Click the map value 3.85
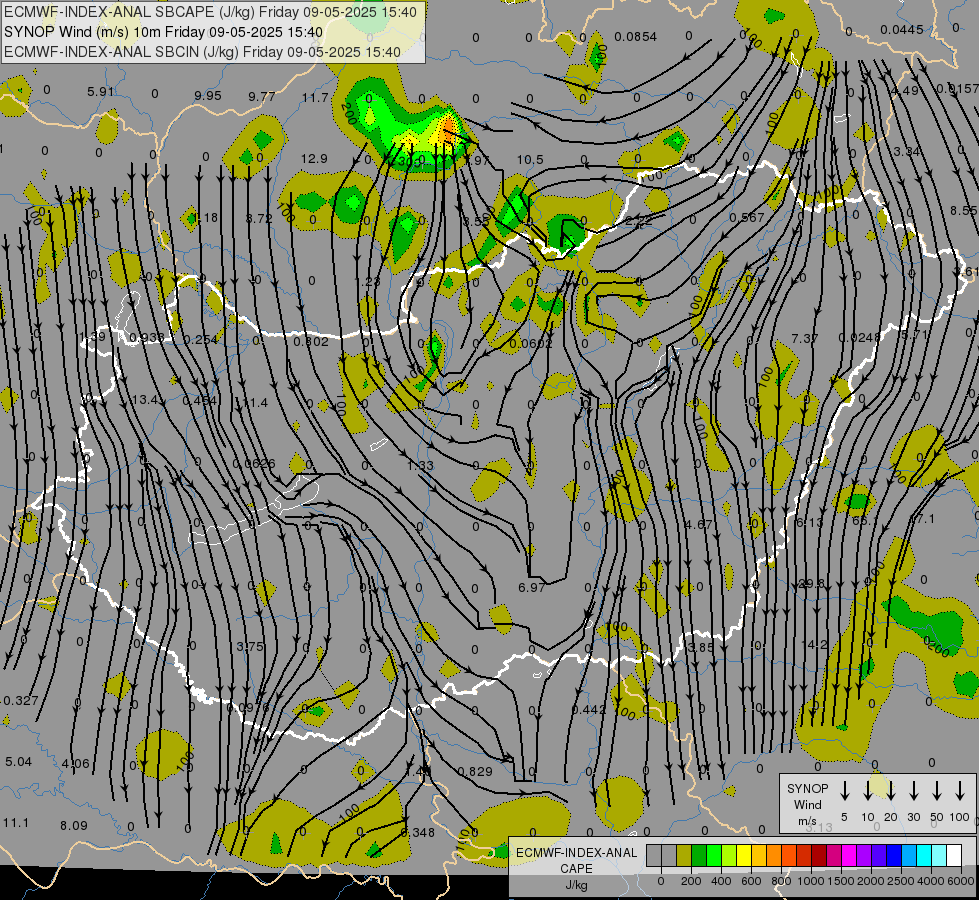The height and width of the screenshot is (900, 979). (699, 647)
